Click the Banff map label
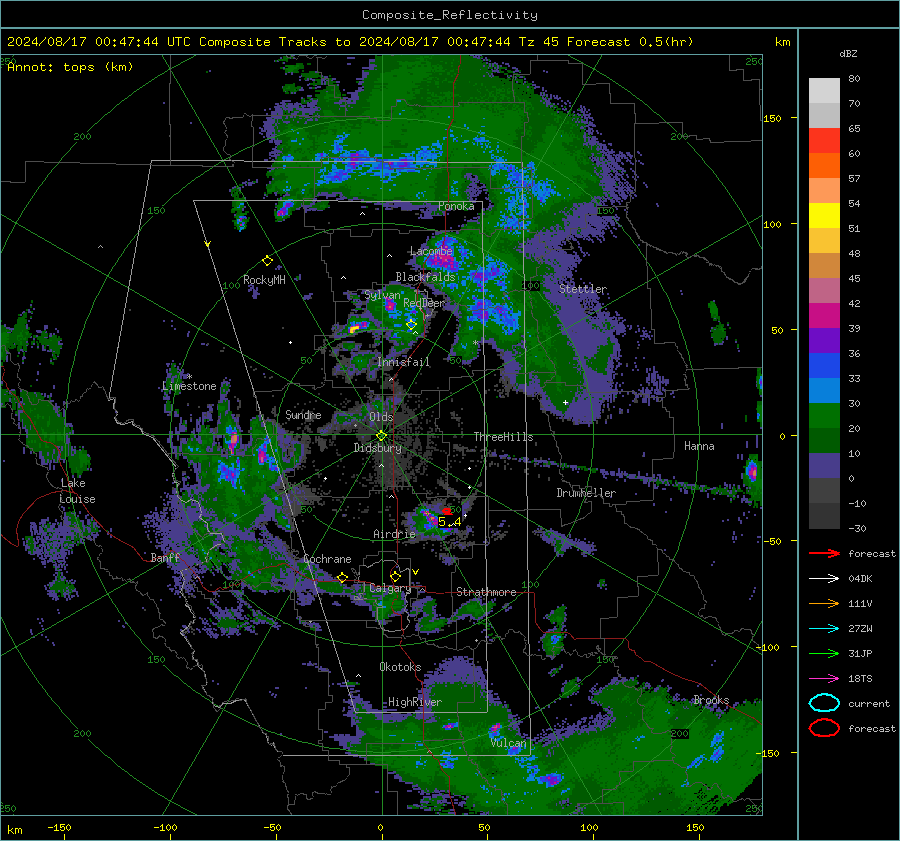The height and width of the screenshot is (841, 900). pos(165,558)
